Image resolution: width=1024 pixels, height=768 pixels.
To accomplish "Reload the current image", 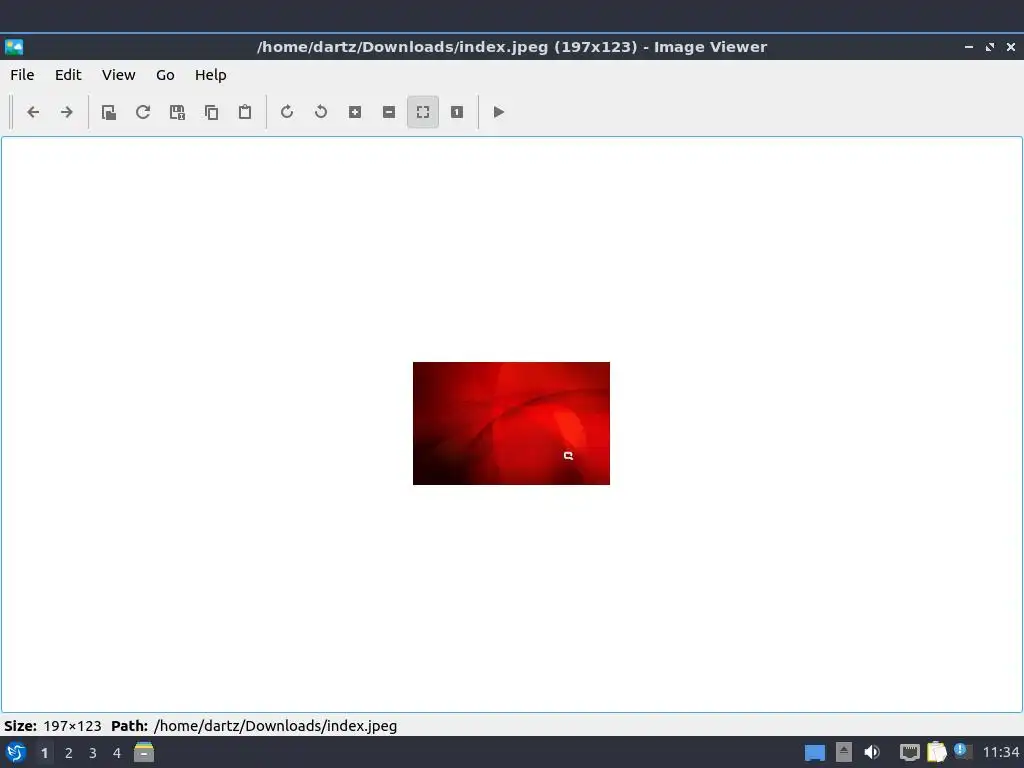I will (x=143, y=112).
